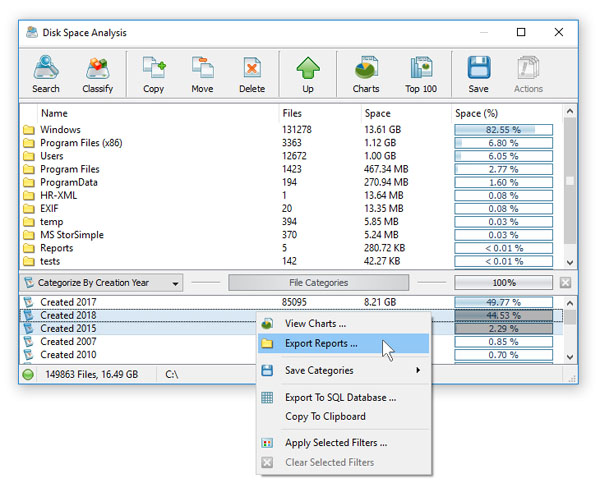Click the 149863 Files, 16.49 GB status

(x=91, y=375)
